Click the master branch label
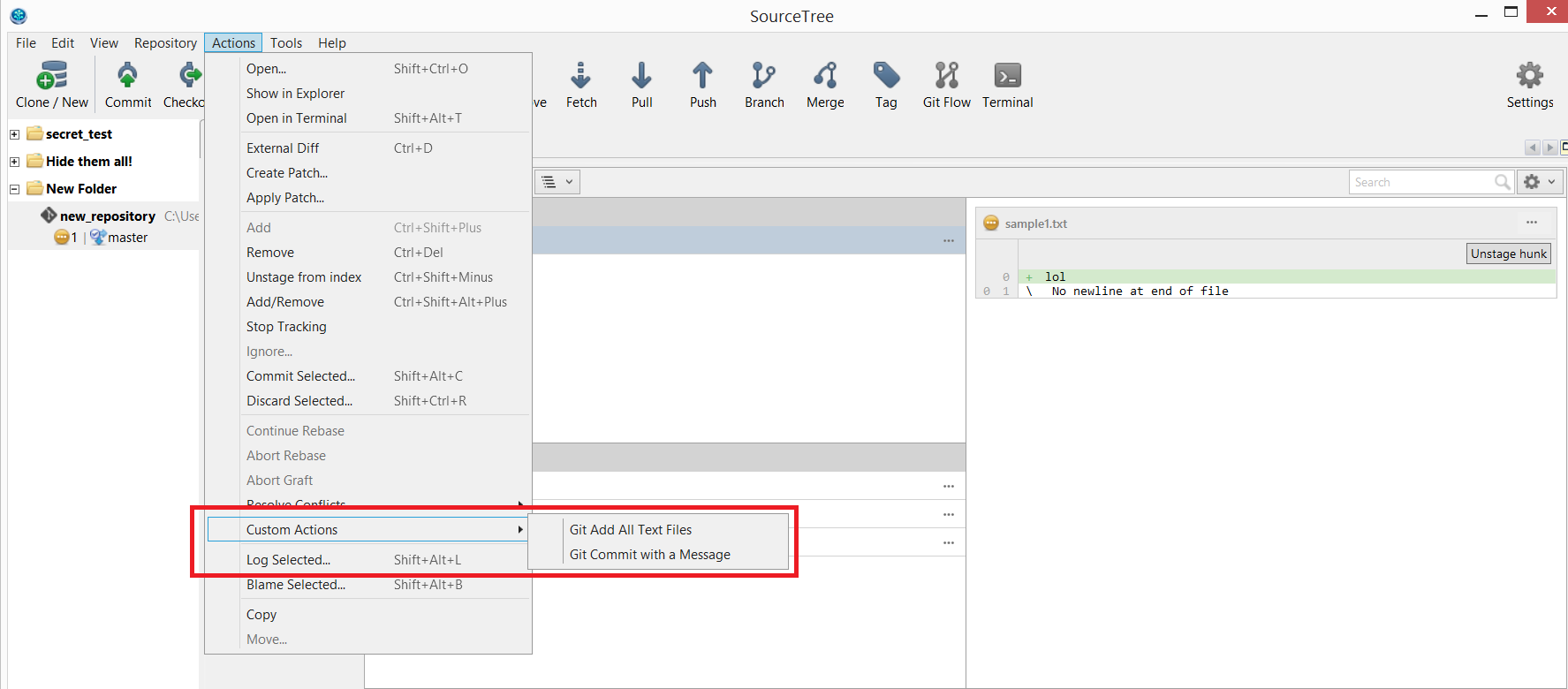 [x=128, y=238]
